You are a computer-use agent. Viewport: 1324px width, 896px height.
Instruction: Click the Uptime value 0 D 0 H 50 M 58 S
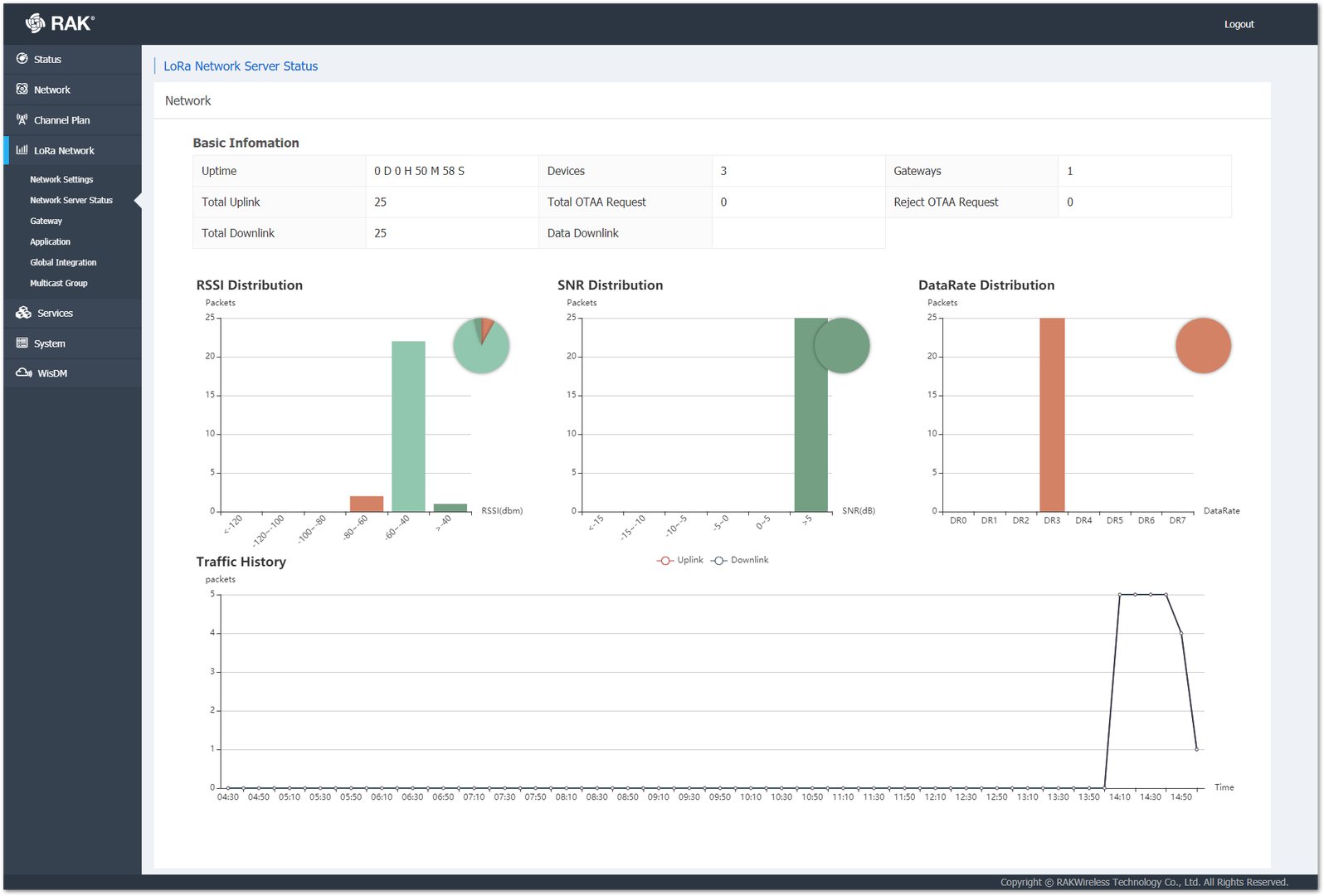pos(419,171)
